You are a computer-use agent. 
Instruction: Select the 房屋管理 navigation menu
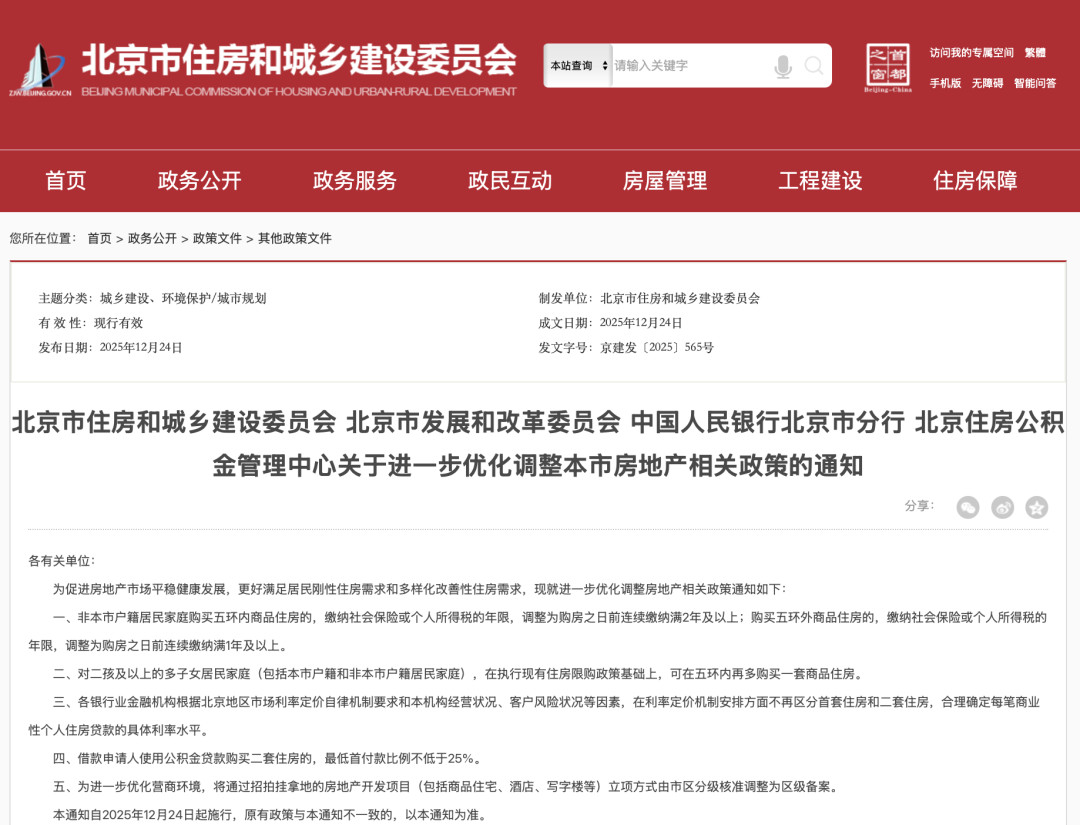[x=666, y=181]
